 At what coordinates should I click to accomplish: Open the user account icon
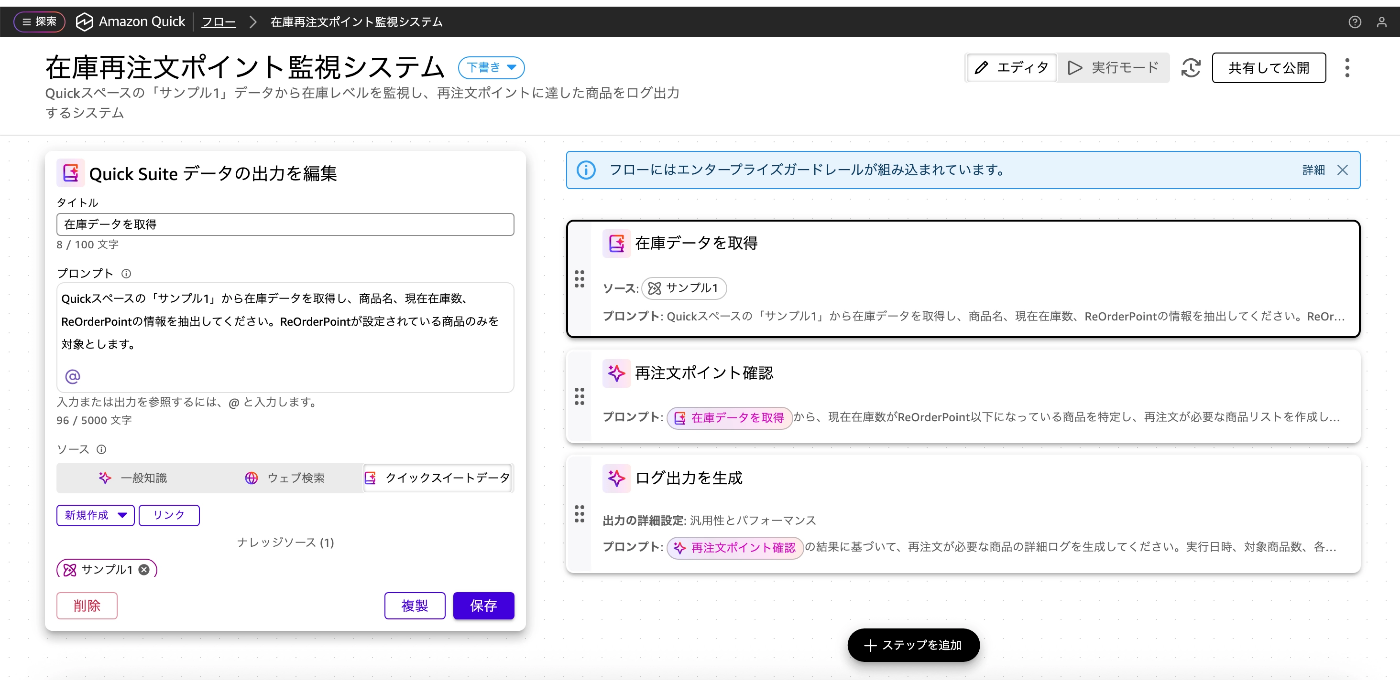(x=1381, y=21)
